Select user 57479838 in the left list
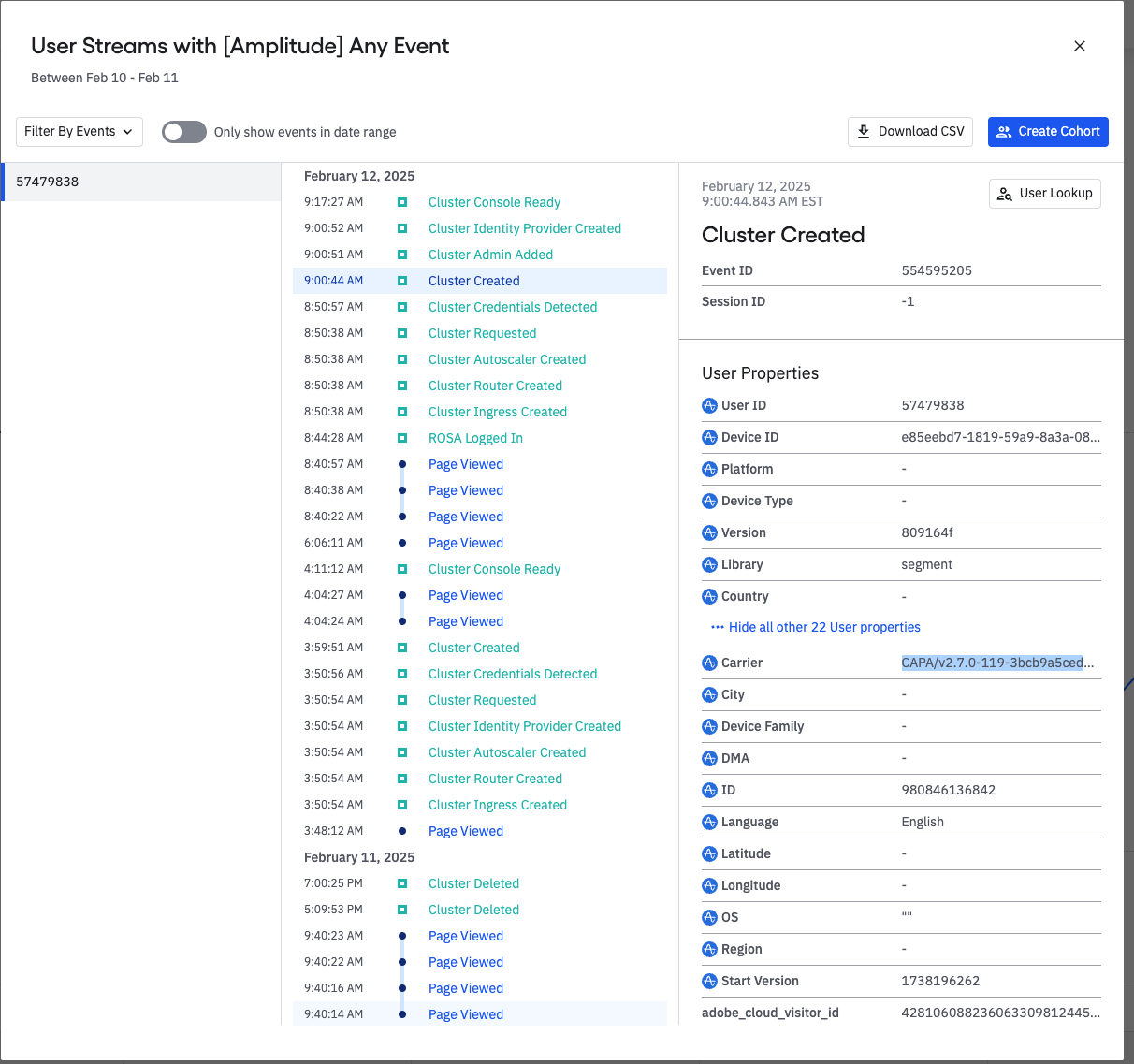The width and height of the screenshot is (1134, 1064). [x=141, y=182]
